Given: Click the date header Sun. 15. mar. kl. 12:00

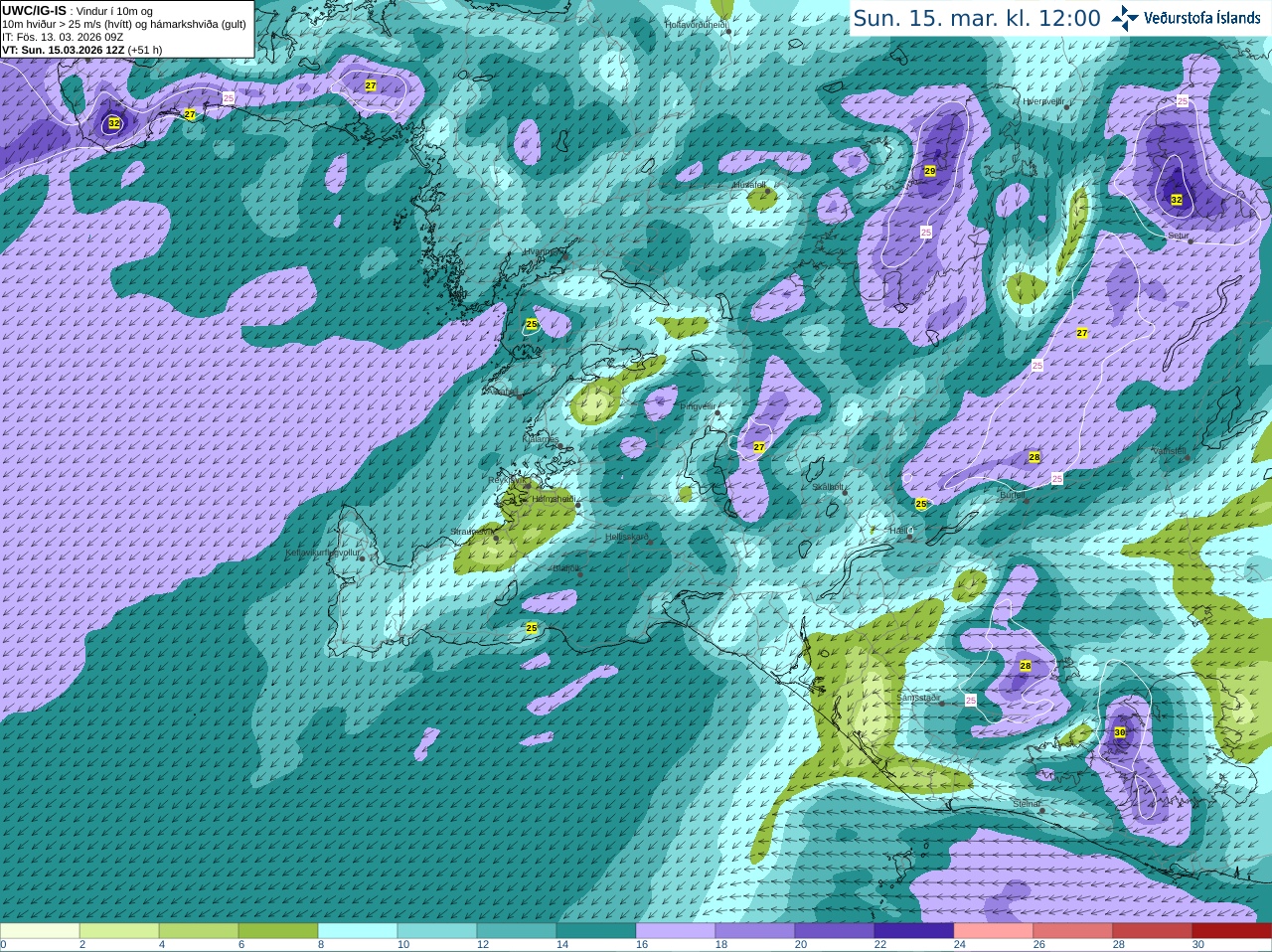Looking at the screenshot, I should coord(977,18).
